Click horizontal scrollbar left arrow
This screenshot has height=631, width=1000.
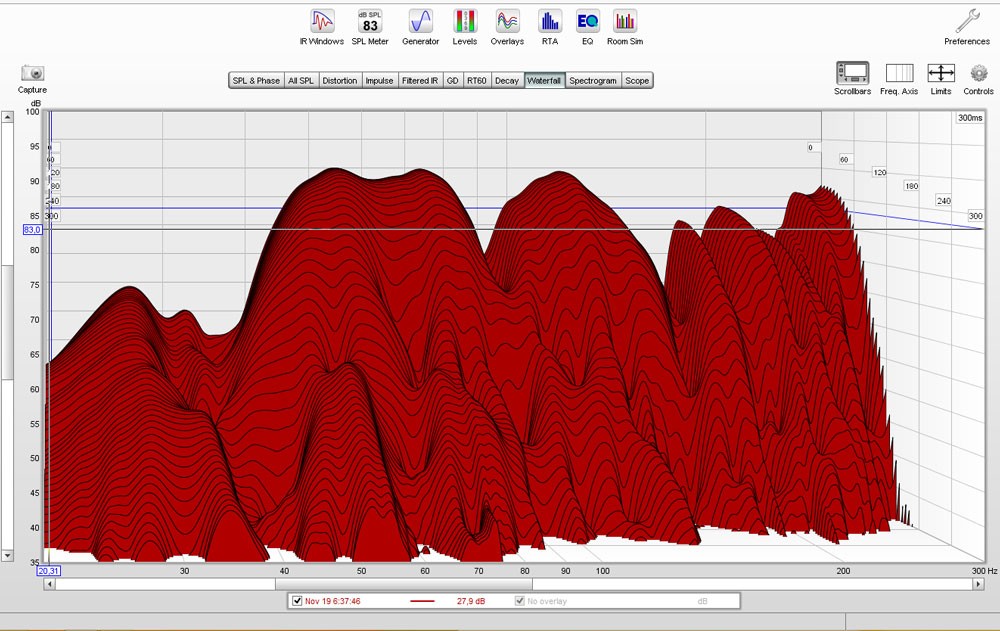pyautogui.click(x=50, y=584)
